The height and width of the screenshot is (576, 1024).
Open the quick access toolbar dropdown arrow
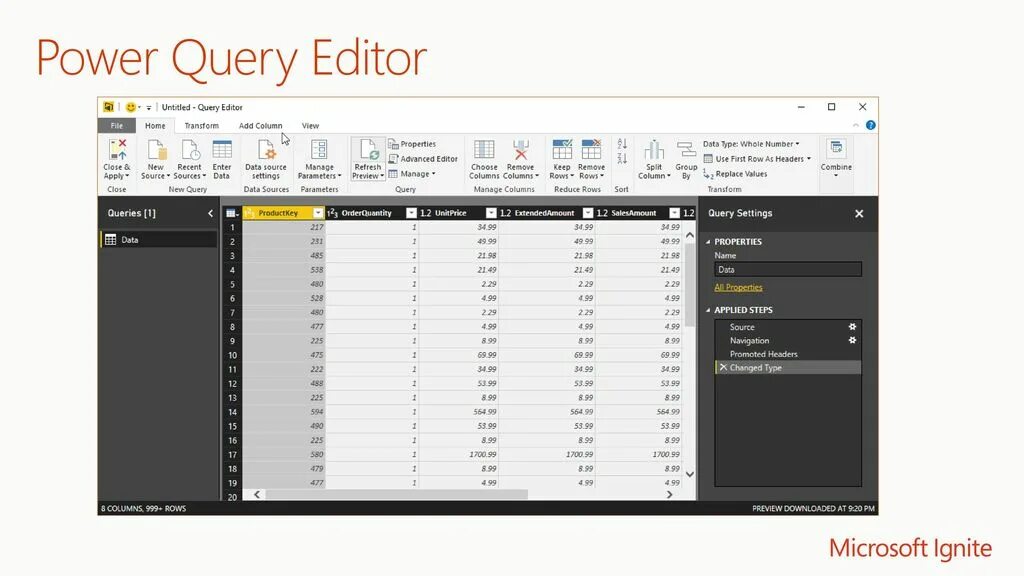pos(148,108)
